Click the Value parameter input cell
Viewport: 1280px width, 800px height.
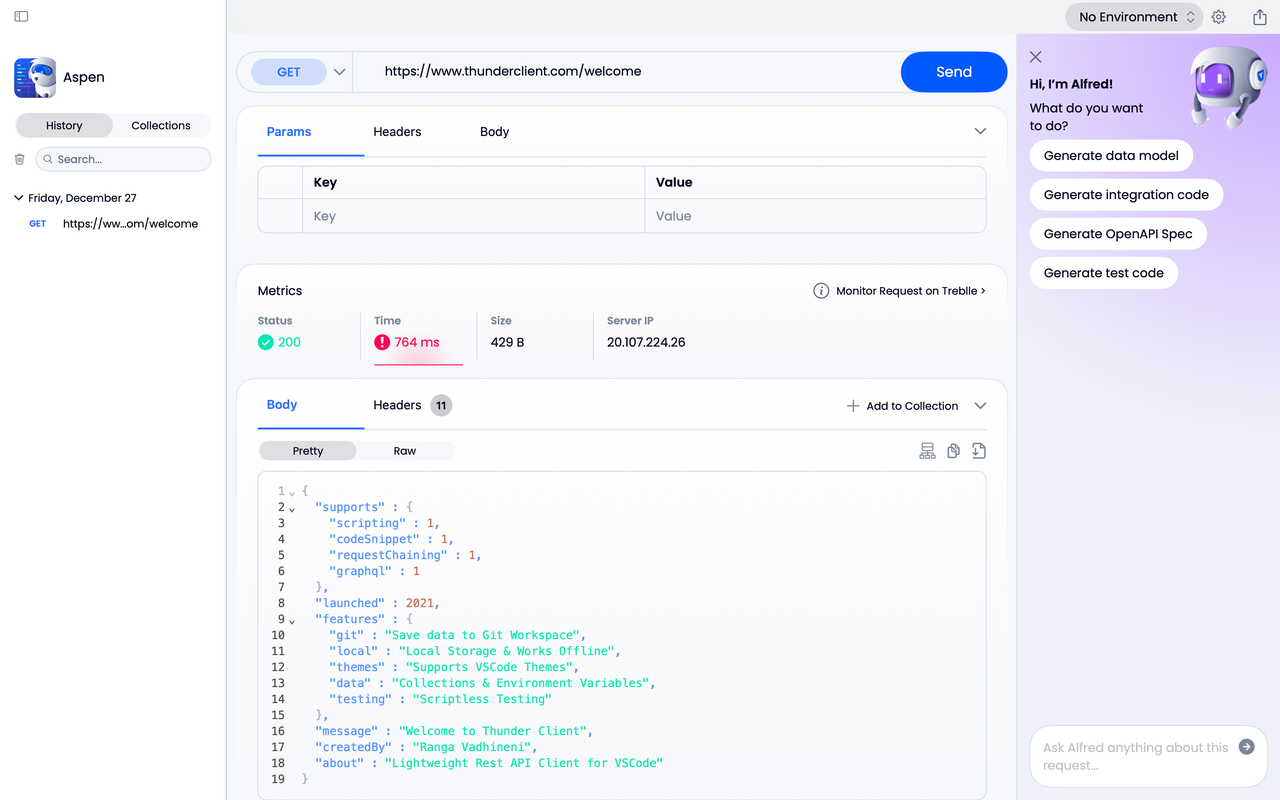[x=815, y=216]
